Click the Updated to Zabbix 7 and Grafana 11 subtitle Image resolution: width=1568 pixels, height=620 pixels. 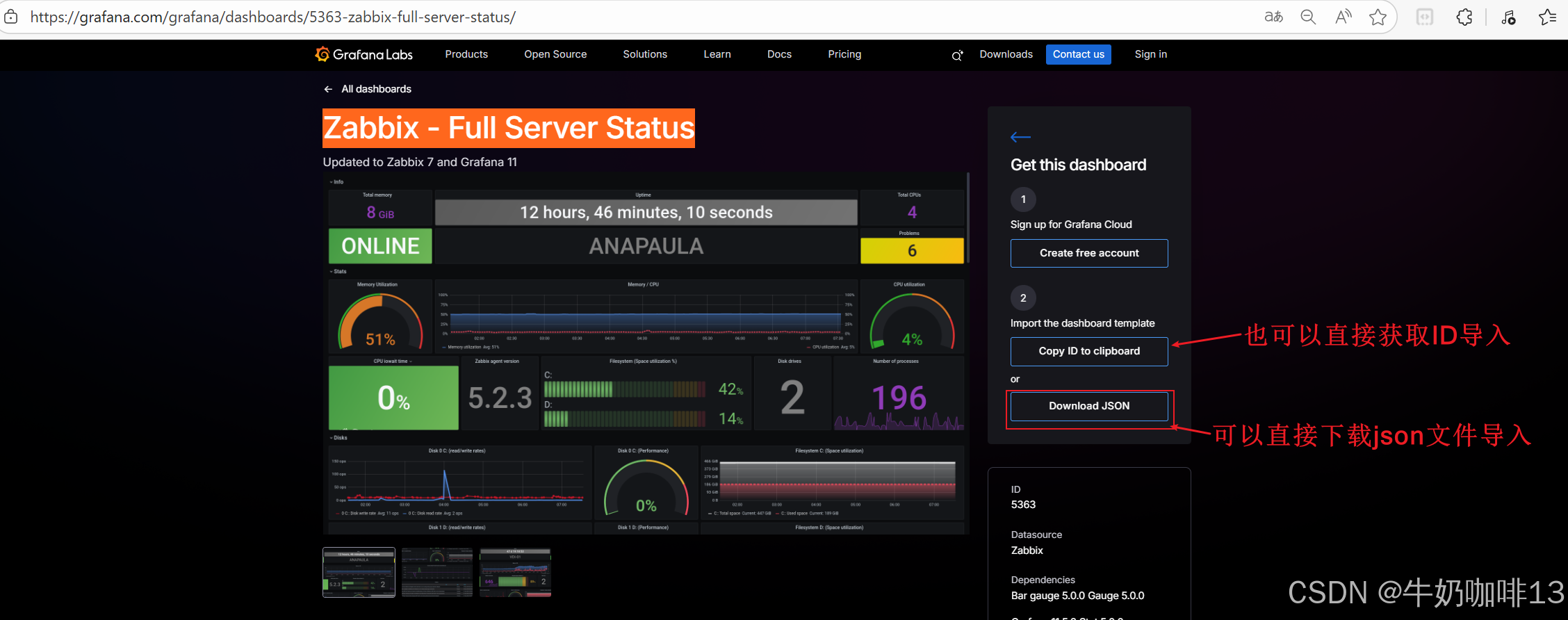pos(420,162)
